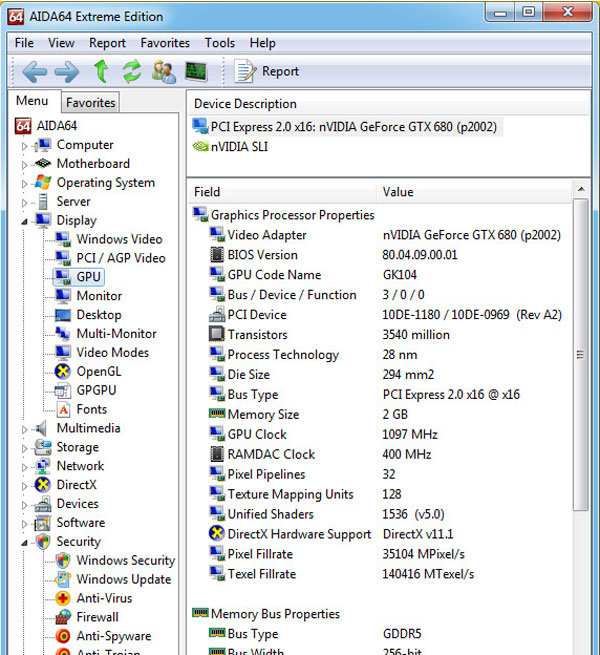Select PCI Express 2.0 x16 GTX 680 device
600x655 pixels.
tap(346, 127)
